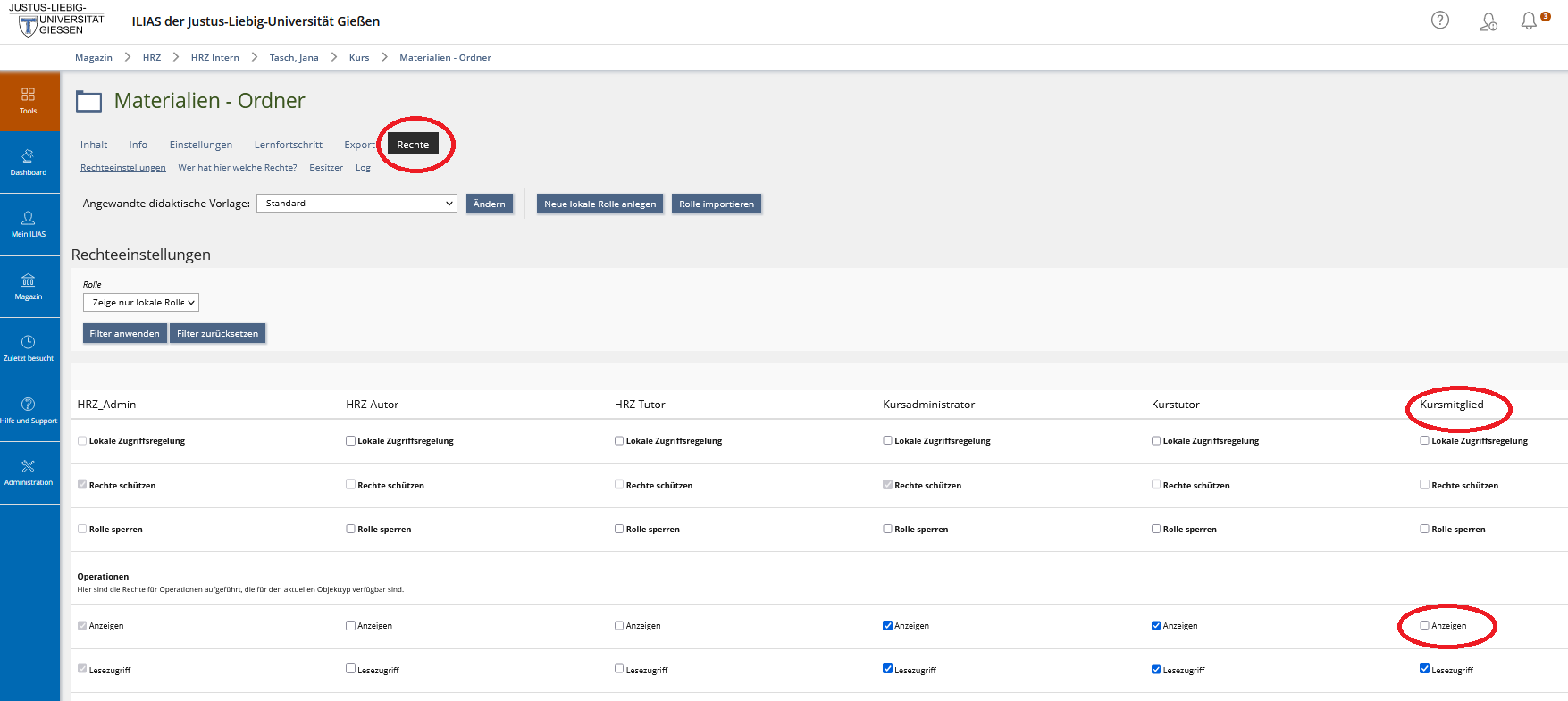Open Mein ILIAS sidebar item
Screen dimensions: 1568x701
tap(29, 224)
